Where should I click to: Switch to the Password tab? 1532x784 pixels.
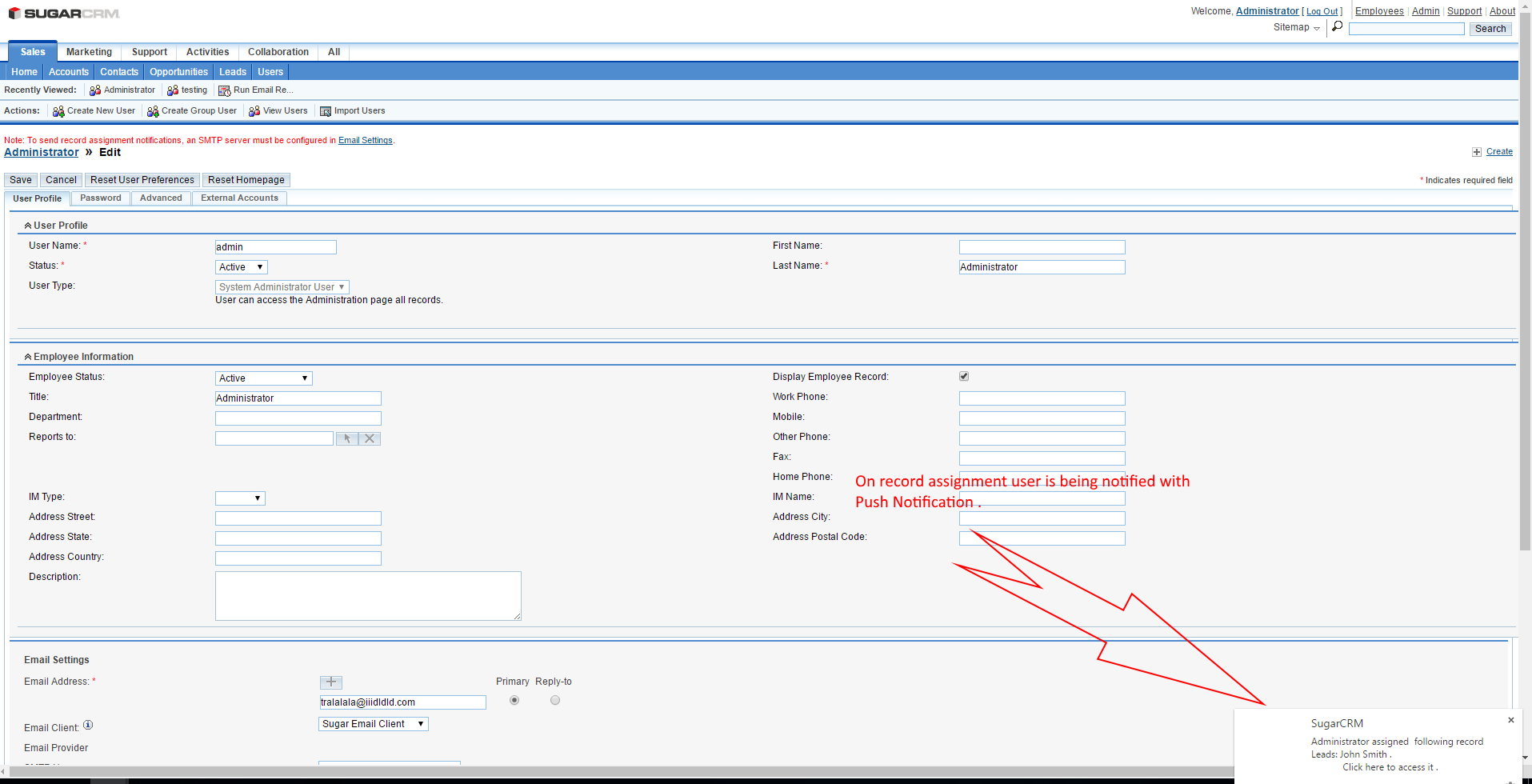101,198
